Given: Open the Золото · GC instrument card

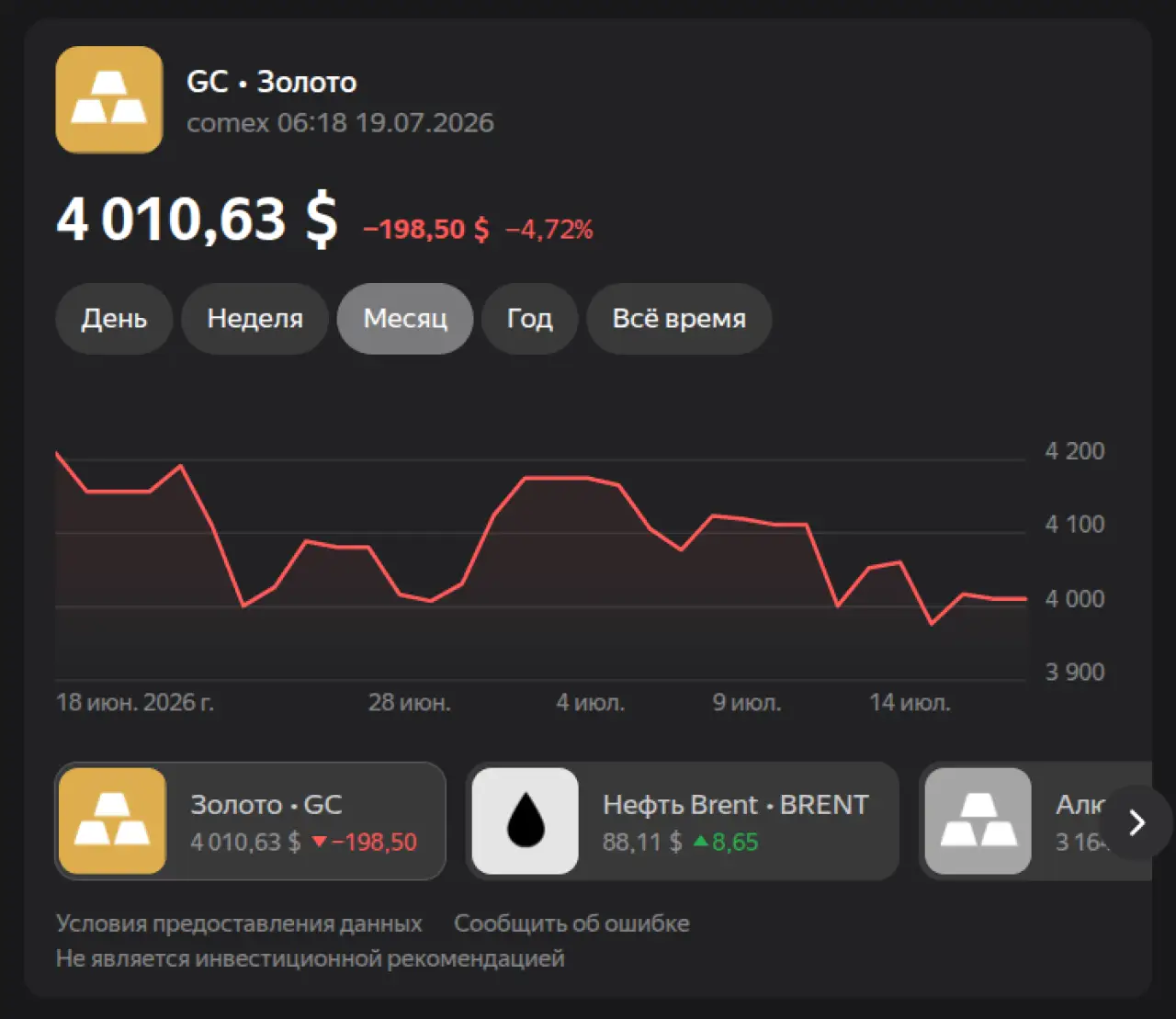Looking at the screenshot, I should click(x=251, y=821).
